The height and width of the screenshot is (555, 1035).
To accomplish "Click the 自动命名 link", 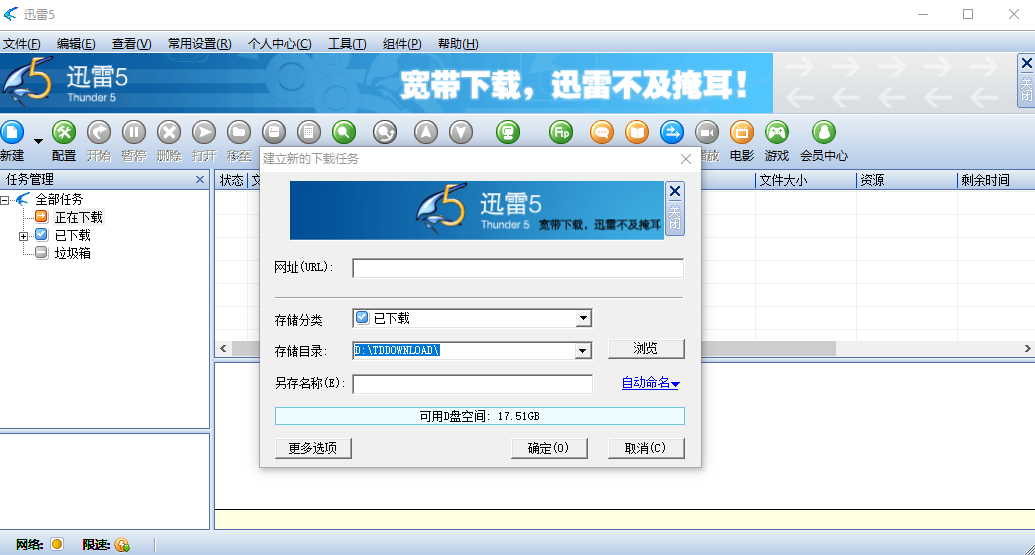I will (650, 383).
